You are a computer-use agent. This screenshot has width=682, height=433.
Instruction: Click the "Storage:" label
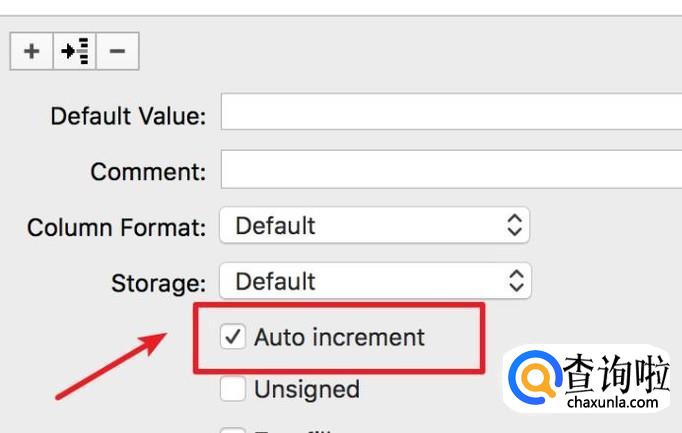click(x=159, y=283)
